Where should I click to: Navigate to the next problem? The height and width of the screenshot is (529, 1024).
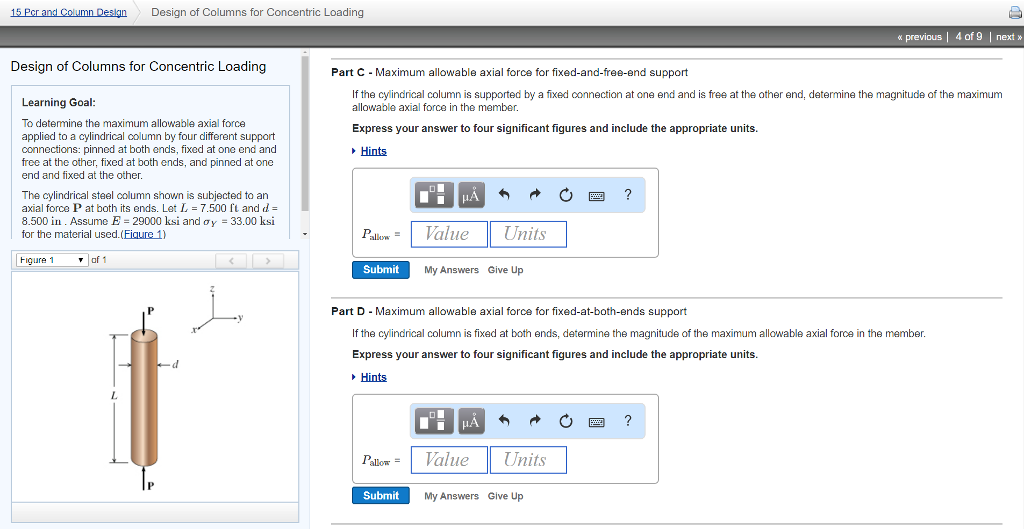pos(1008,37)
